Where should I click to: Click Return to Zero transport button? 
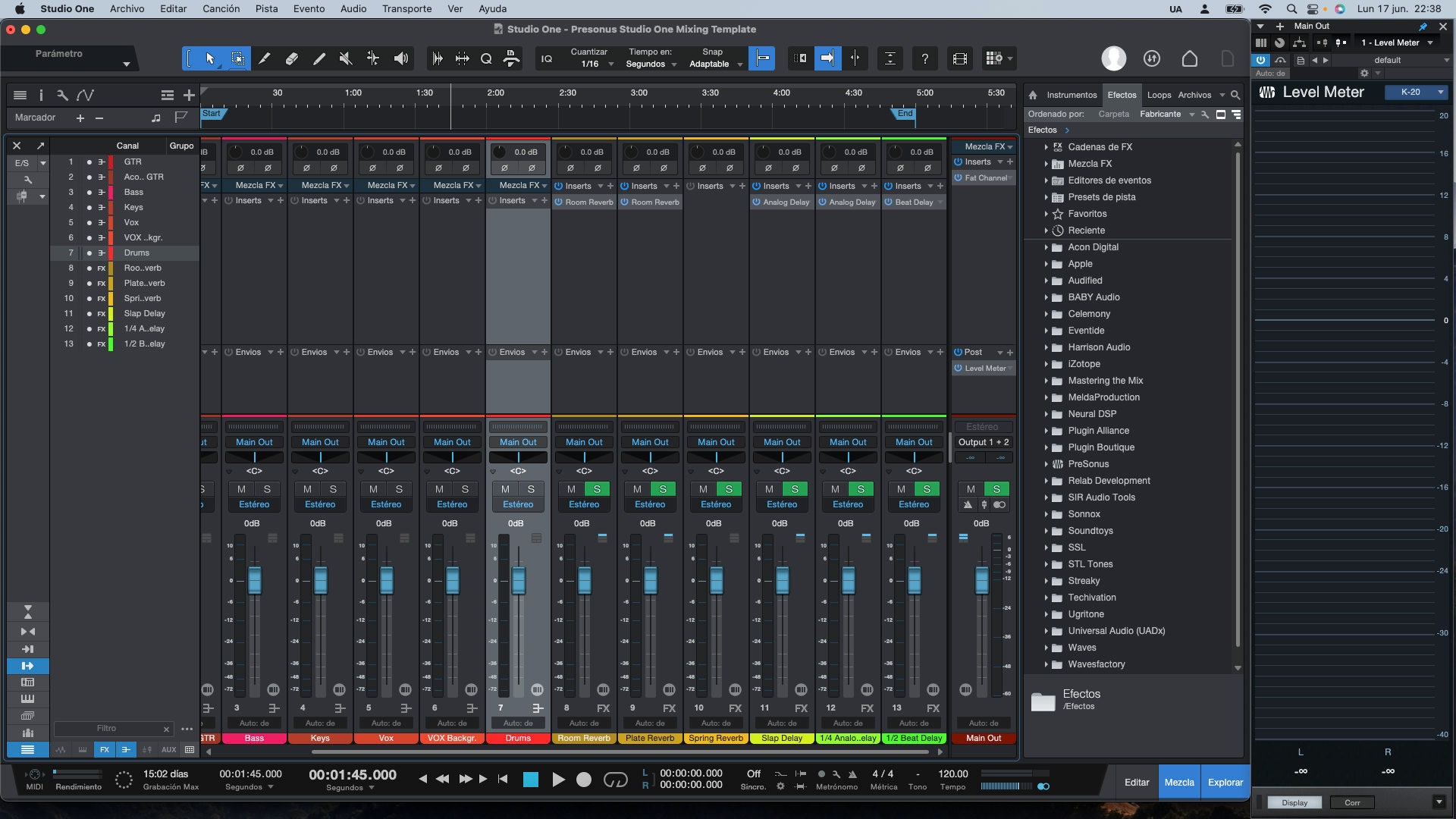(503, 779)
